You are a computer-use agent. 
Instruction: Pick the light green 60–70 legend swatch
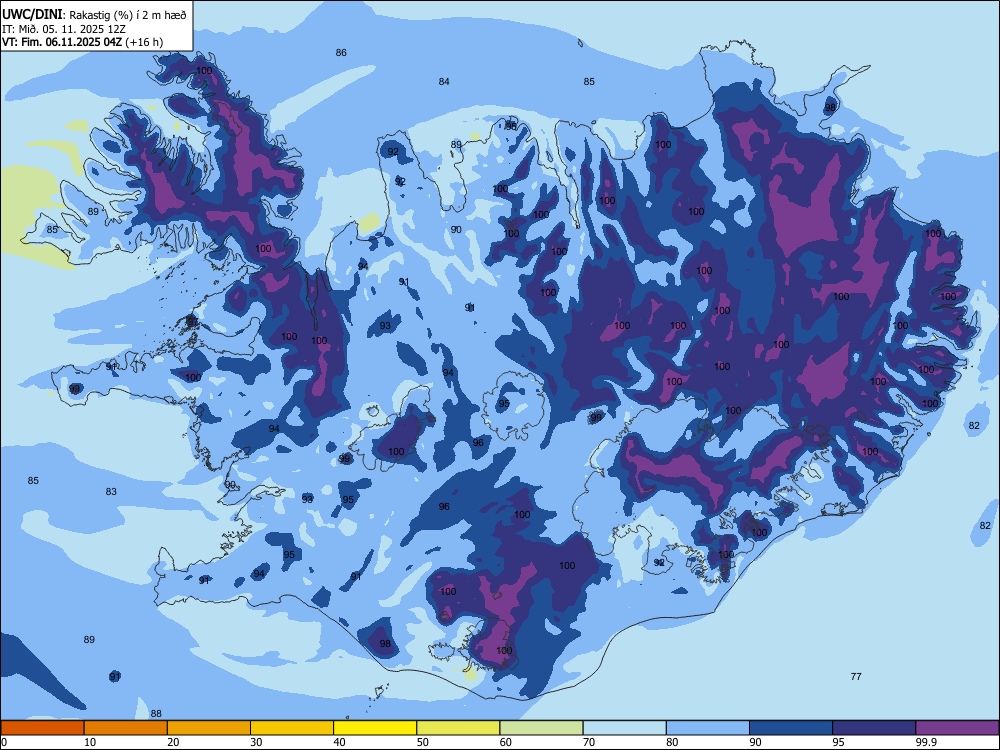(541, 728)
